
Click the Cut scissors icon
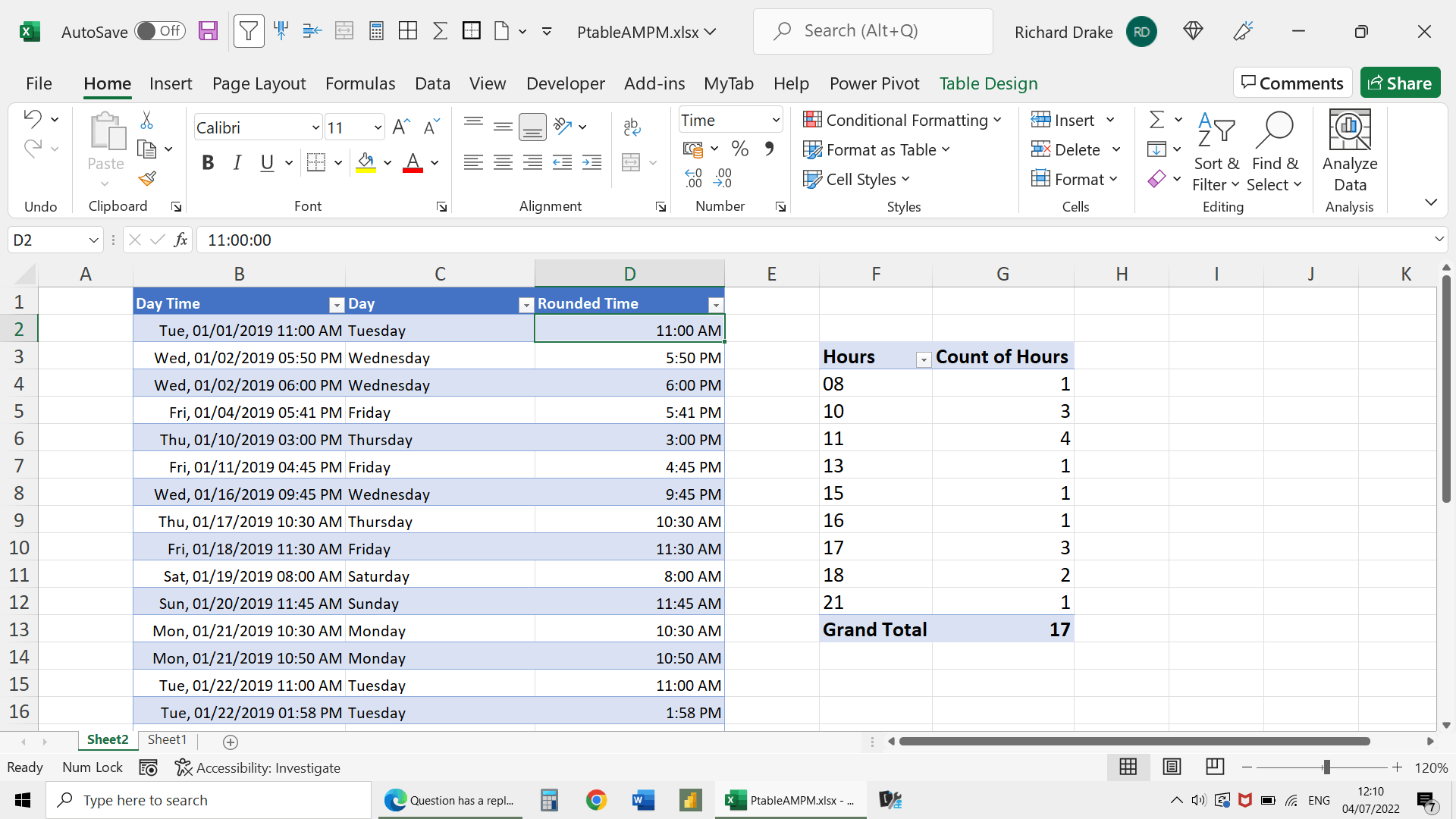147,121
